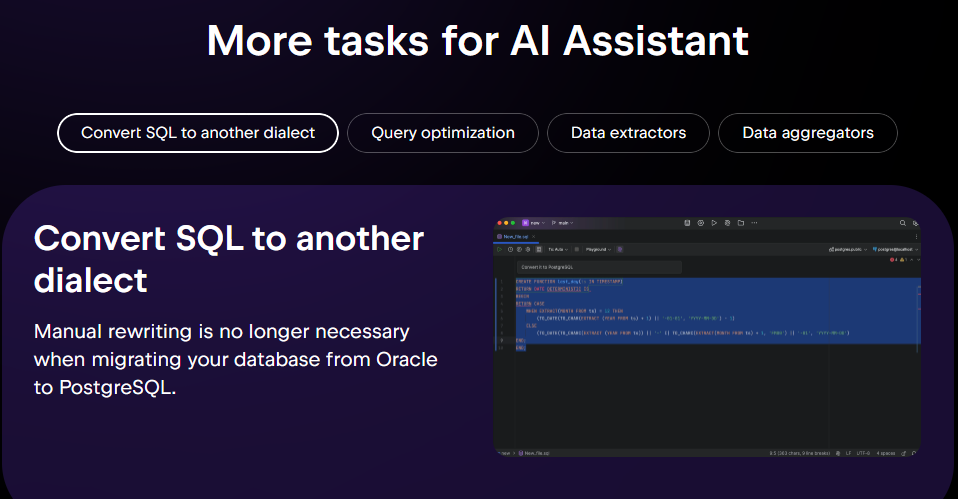The height and width of the screenshot is (499, 958).
Task: Click New_file.sql breadcrumb in status bar
Action: click(536, 453)
